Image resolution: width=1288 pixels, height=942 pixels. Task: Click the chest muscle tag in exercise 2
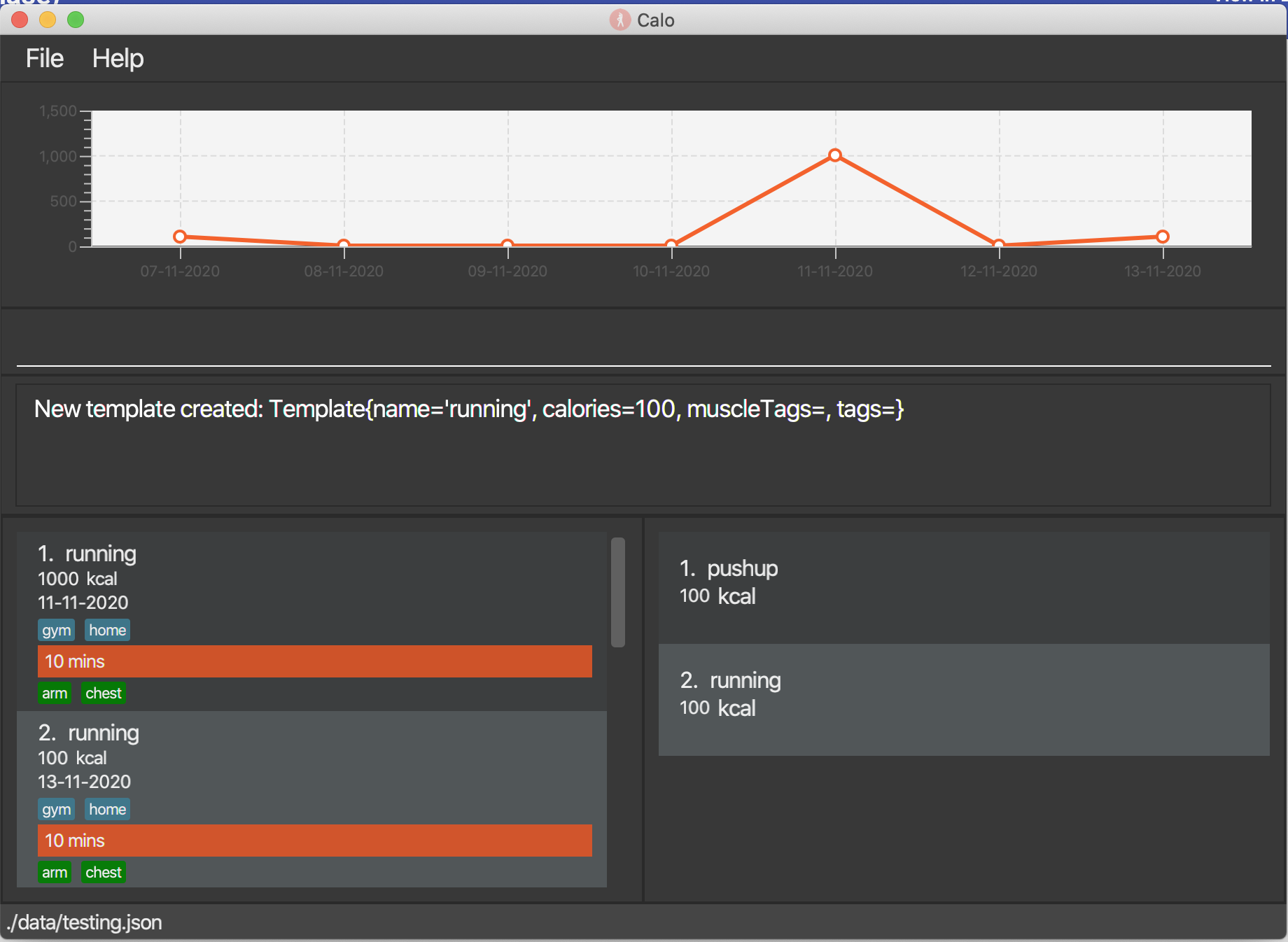(x=104, y=872)
